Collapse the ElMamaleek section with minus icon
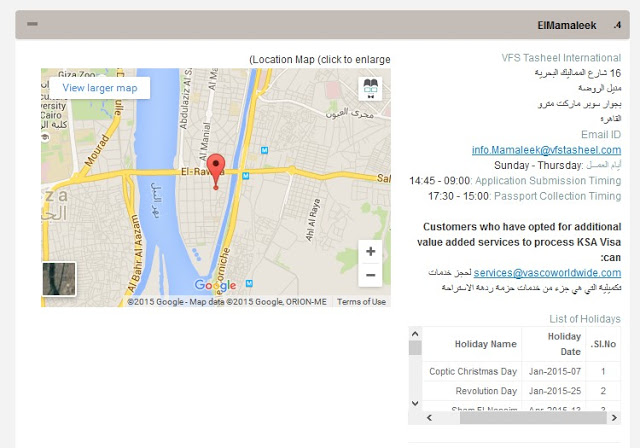640x448 pixels. pyautogui.click(x=32, y=24)
